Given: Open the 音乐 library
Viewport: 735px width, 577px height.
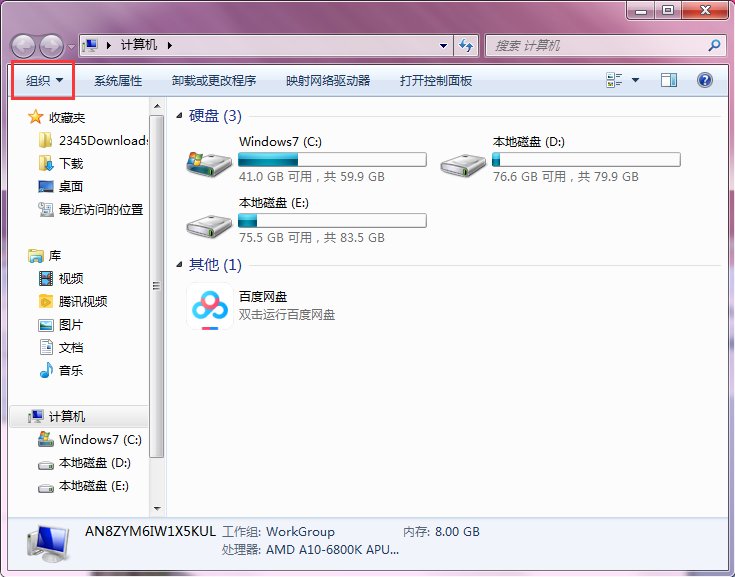Looking at the screenshot, I should [x=61, y=370].
